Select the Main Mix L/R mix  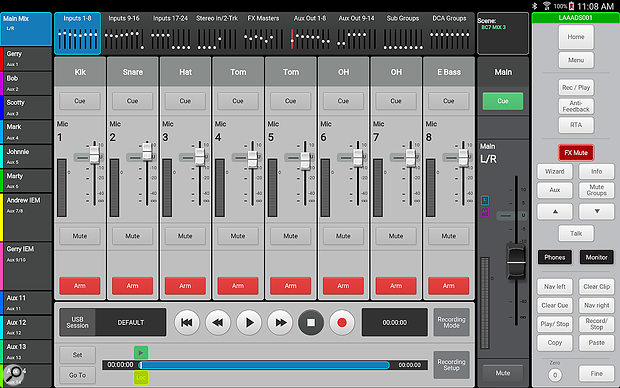tap(26, 29)
